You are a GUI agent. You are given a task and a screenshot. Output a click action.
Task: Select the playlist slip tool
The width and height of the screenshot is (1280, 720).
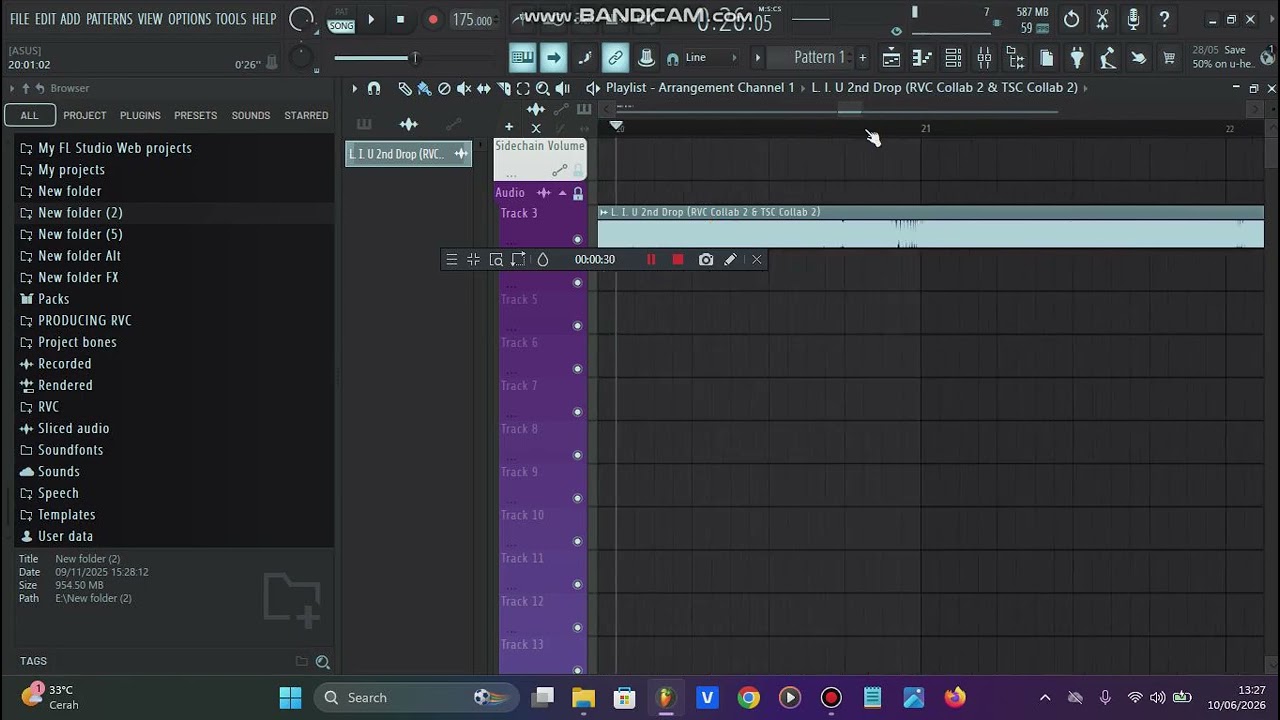[484, 88]
